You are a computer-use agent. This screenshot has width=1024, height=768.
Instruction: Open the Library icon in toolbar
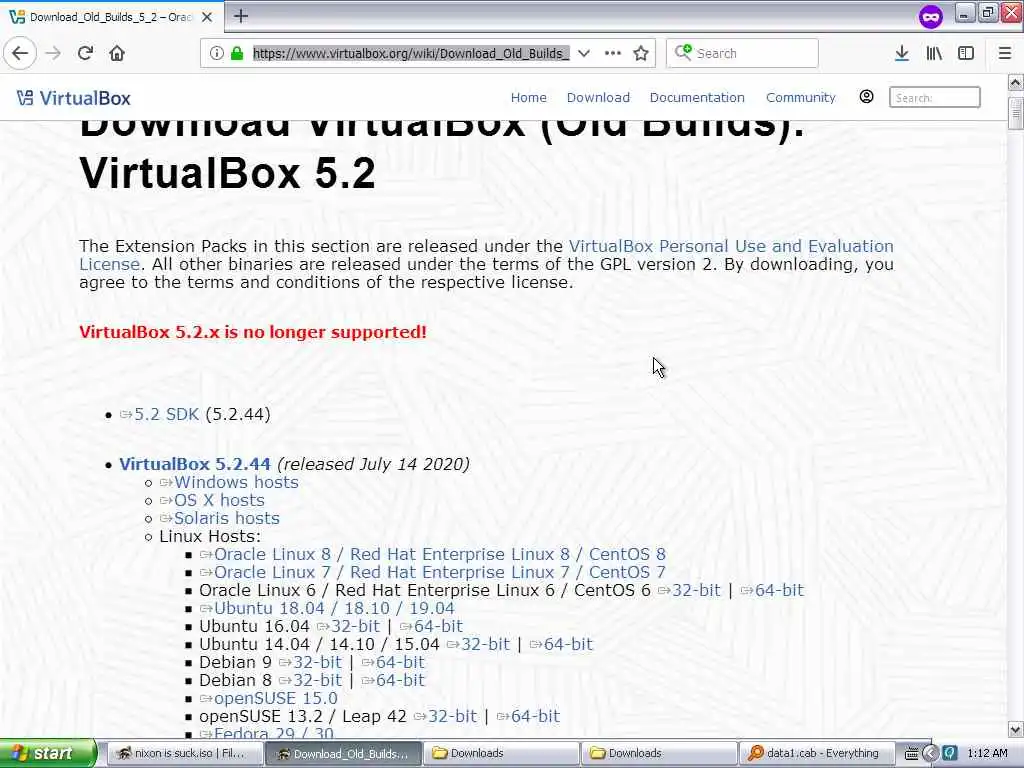[934, 54]
